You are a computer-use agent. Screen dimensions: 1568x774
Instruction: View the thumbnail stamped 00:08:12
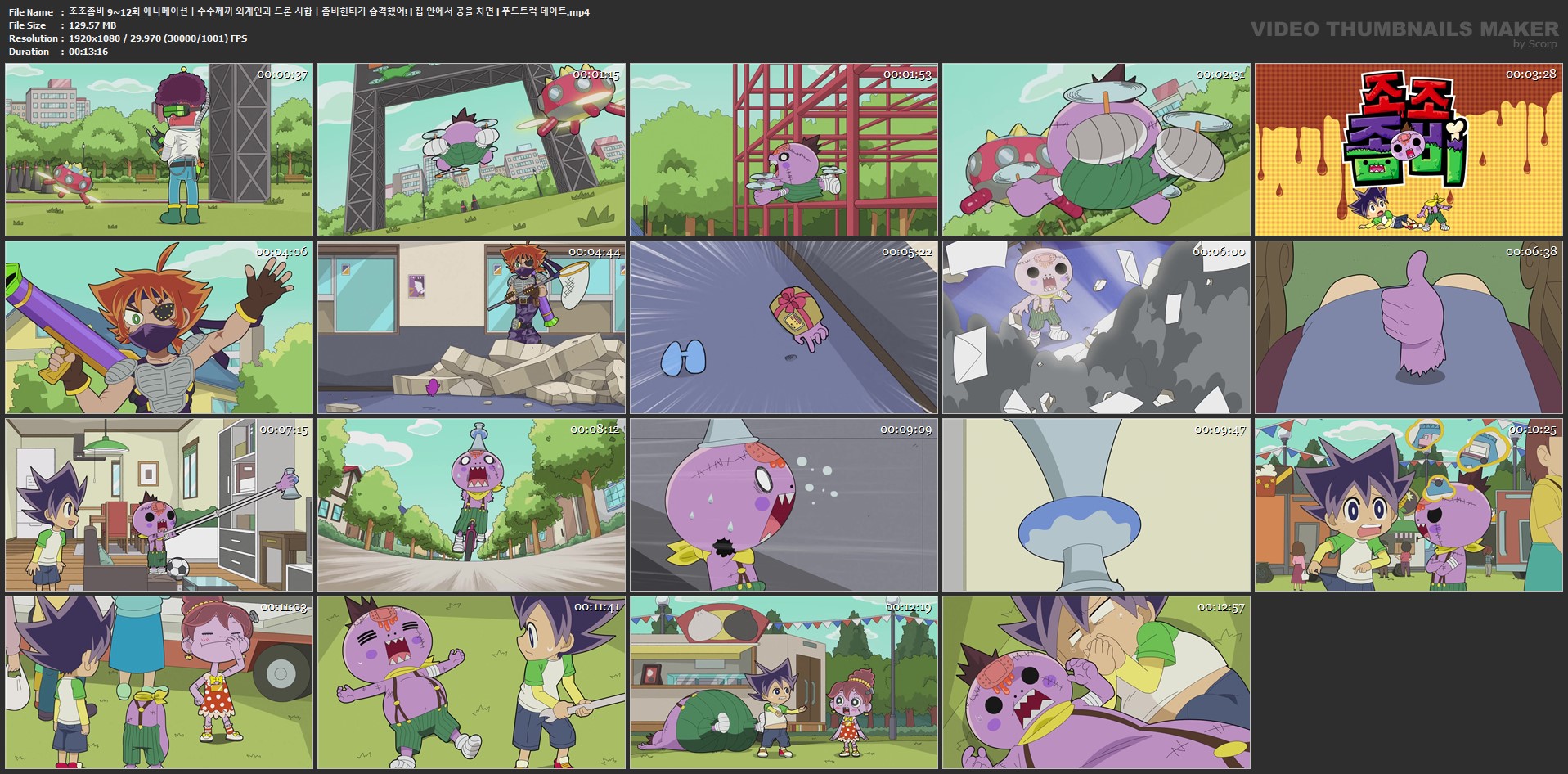472,505
